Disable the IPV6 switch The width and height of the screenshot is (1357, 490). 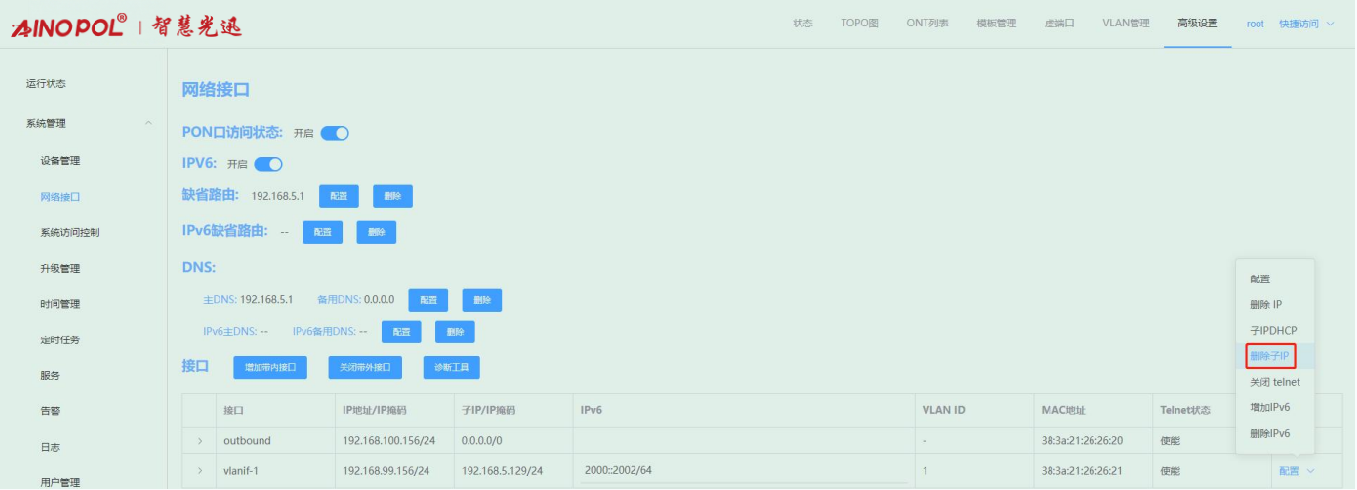[268, 165]
